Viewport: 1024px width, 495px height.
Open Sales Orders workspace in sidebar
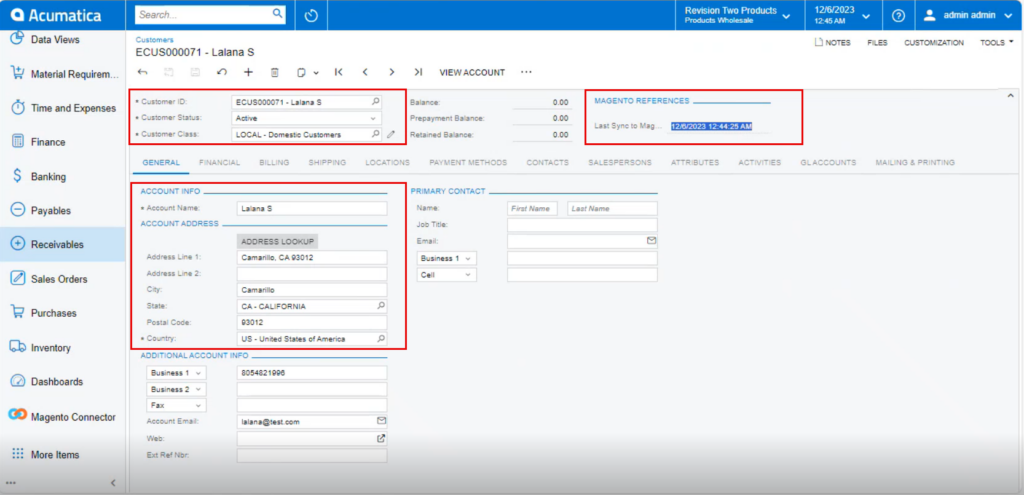pyautogui.click(x=63, y=279)
